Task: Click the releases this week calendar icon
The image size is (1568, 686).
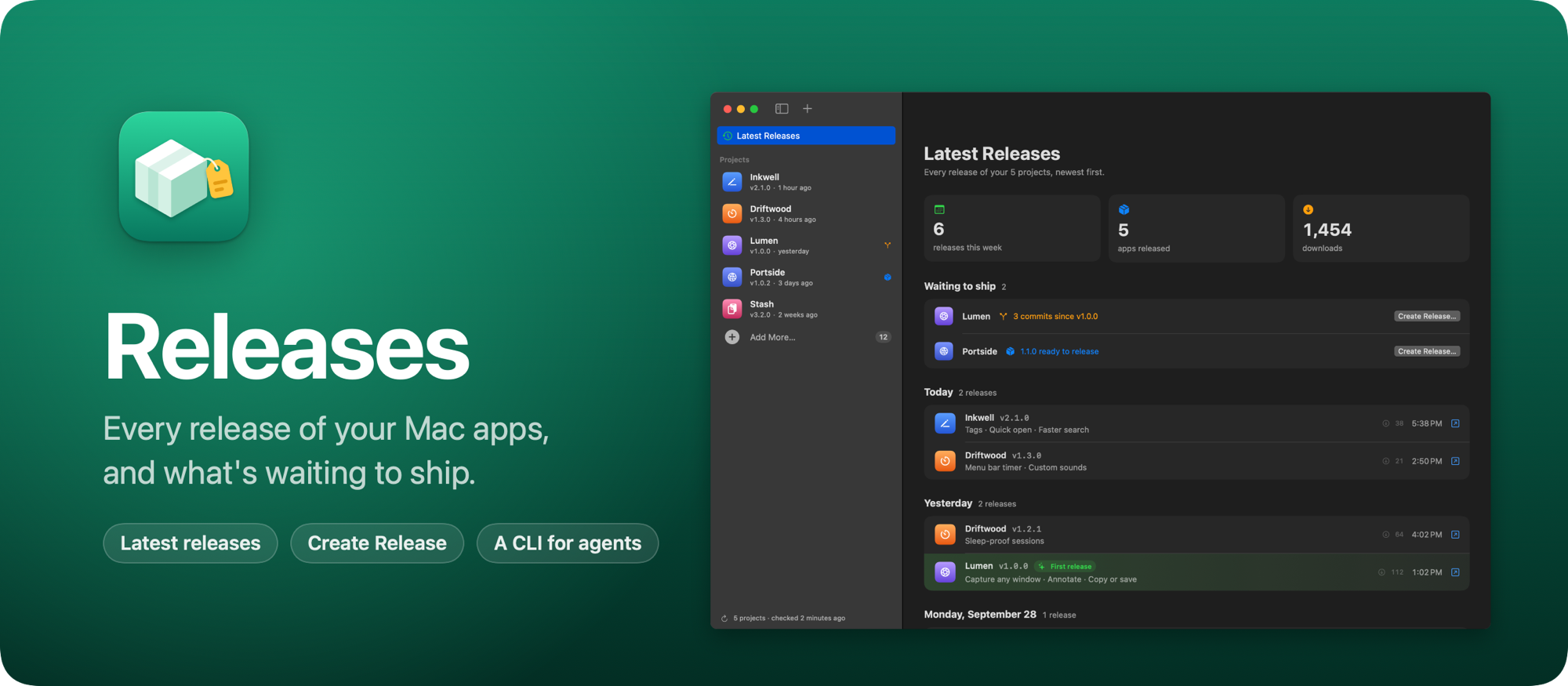Action: [x=939, y=209]
